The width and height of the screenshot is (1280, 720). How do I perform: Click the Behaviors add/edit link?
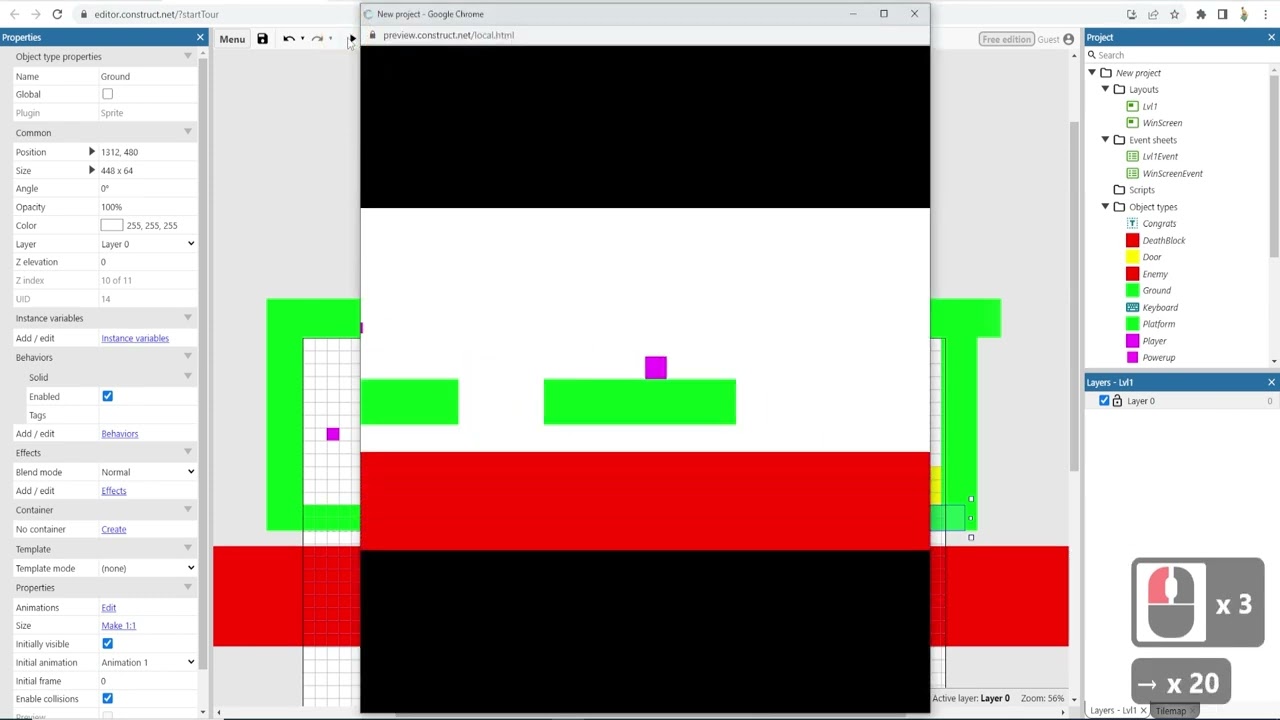click(119, 434)
